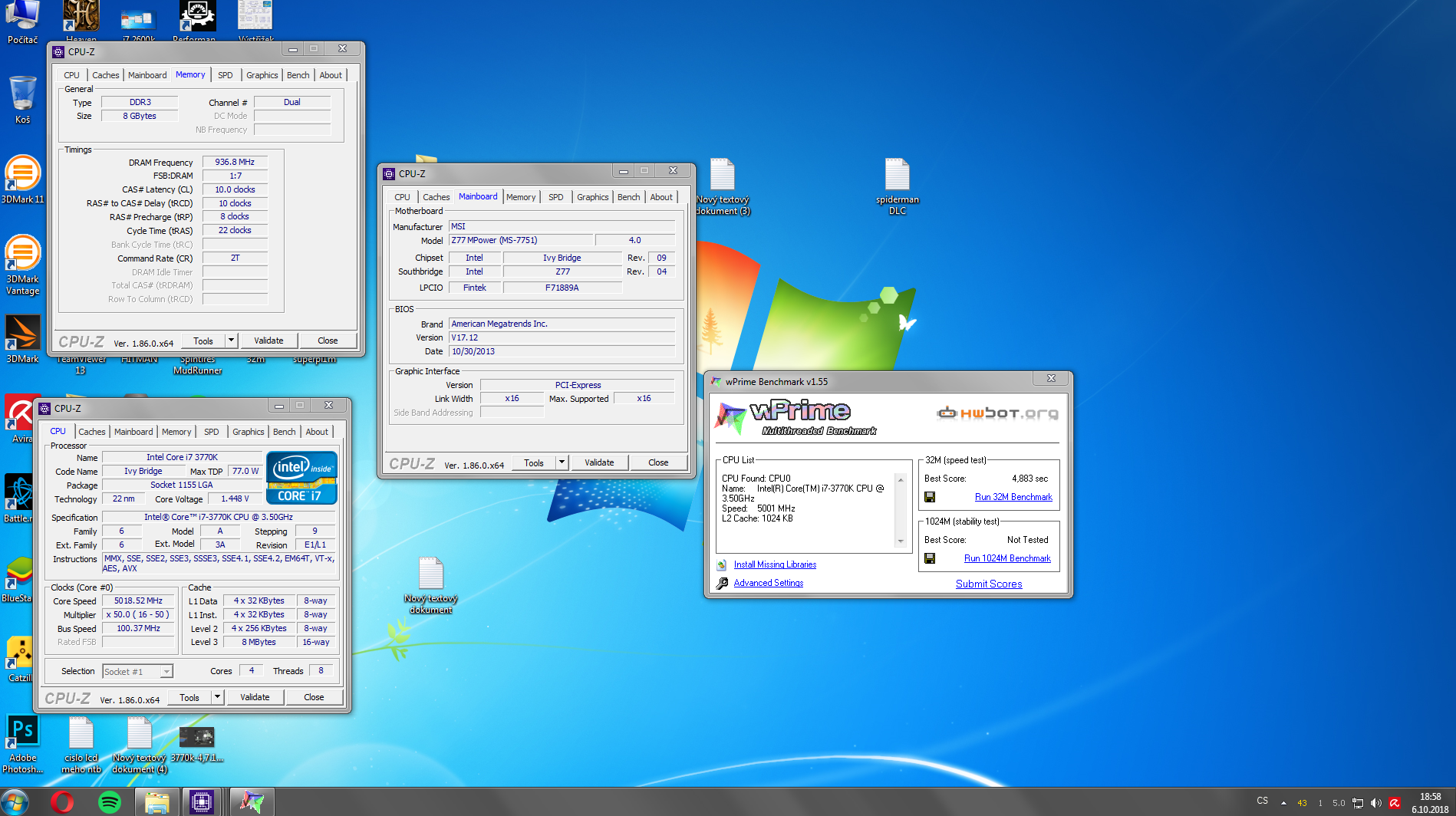Click the Avira tray icon
Viewport: 1456px width, 816px height.
1395,803
